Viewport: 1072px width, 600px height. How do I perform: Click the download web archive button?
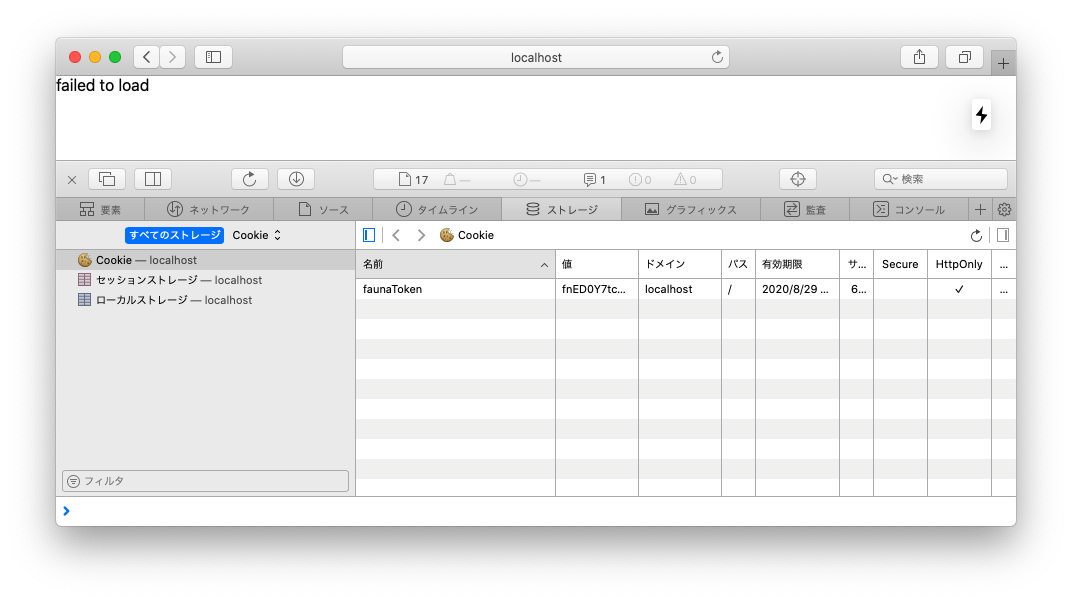coord(296,179)
